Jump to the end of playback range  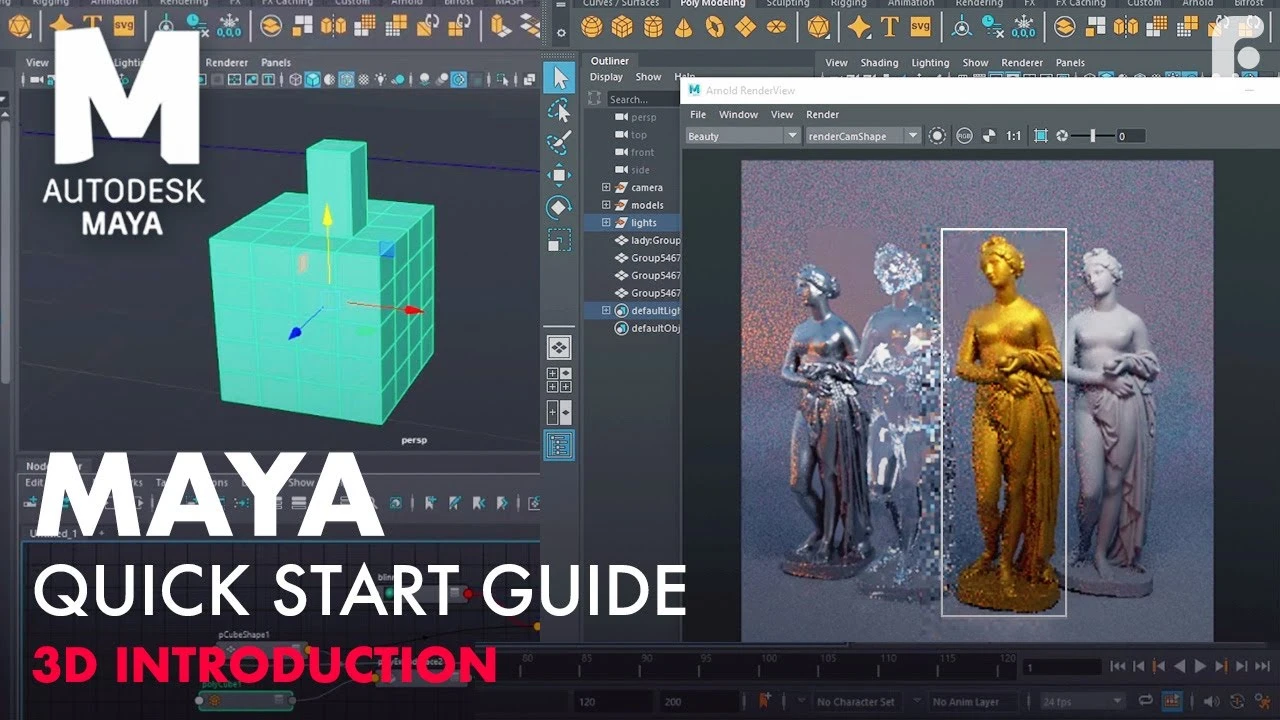[1262, 666]
